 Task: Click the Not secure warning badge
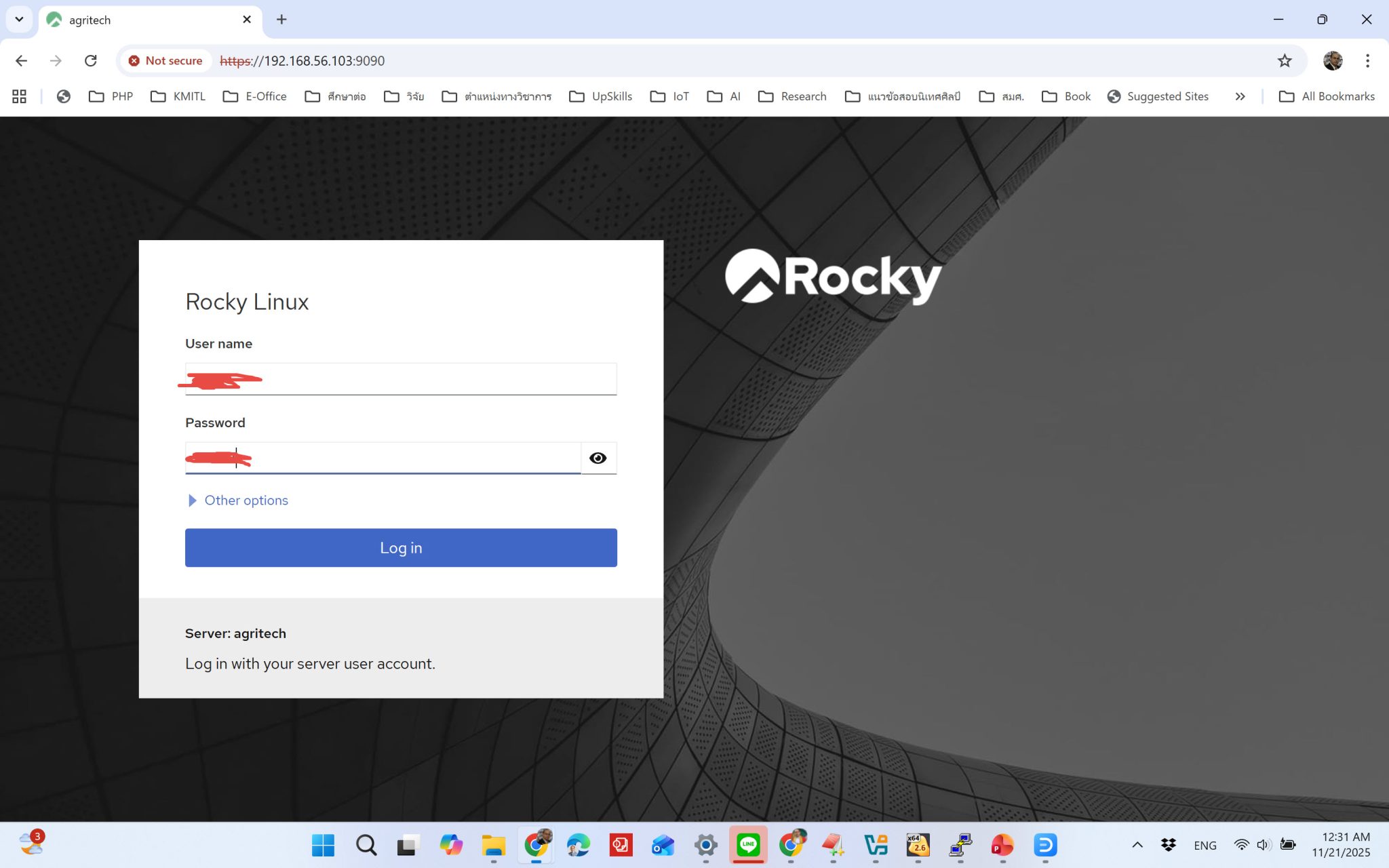(165, 60)
